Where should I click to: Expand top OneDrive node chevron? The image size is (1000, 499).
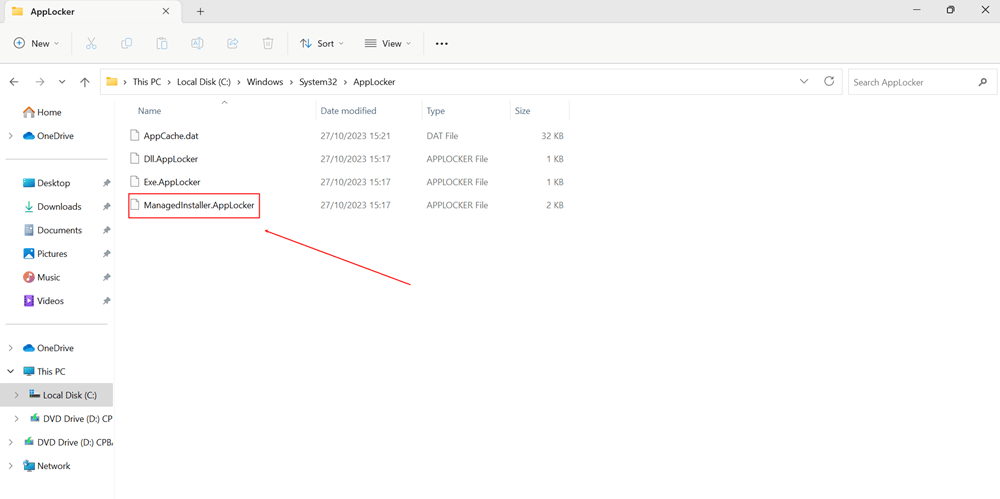10,136
